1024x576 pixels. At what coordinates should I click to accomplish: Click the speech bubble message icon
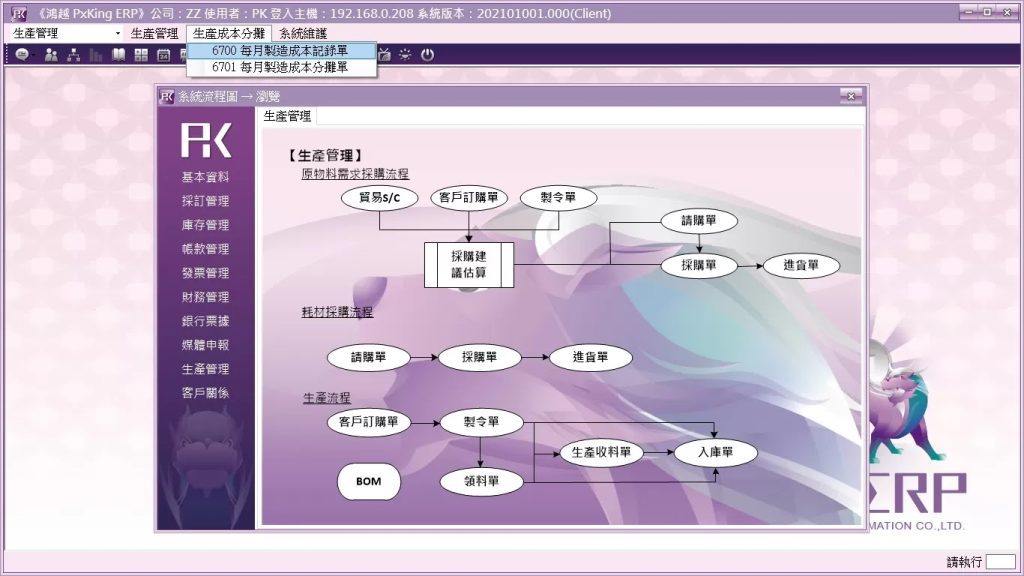(22, 55)
